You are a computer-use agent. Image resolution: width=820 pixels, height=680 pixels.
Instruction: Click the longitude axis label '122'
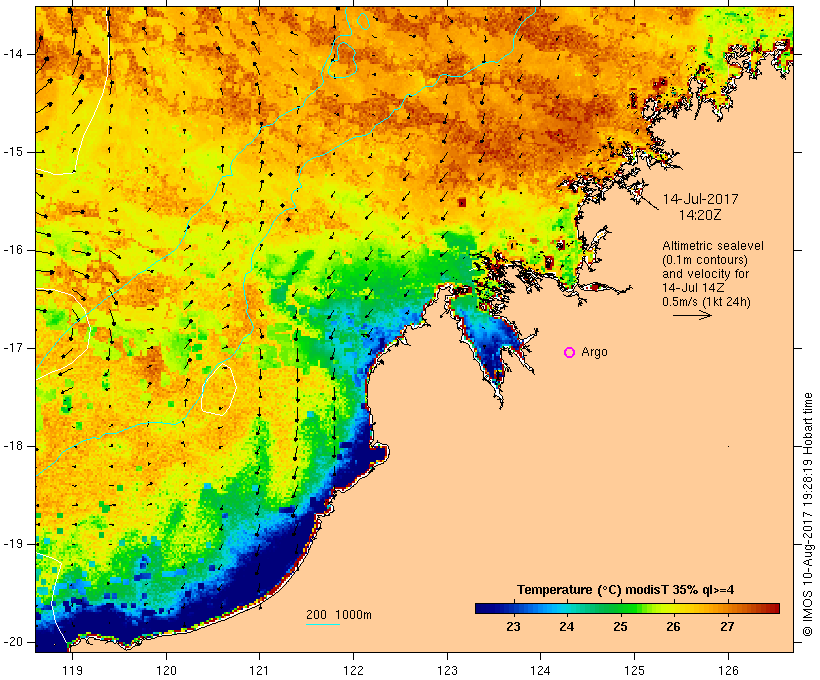click(x=353, y=671)
